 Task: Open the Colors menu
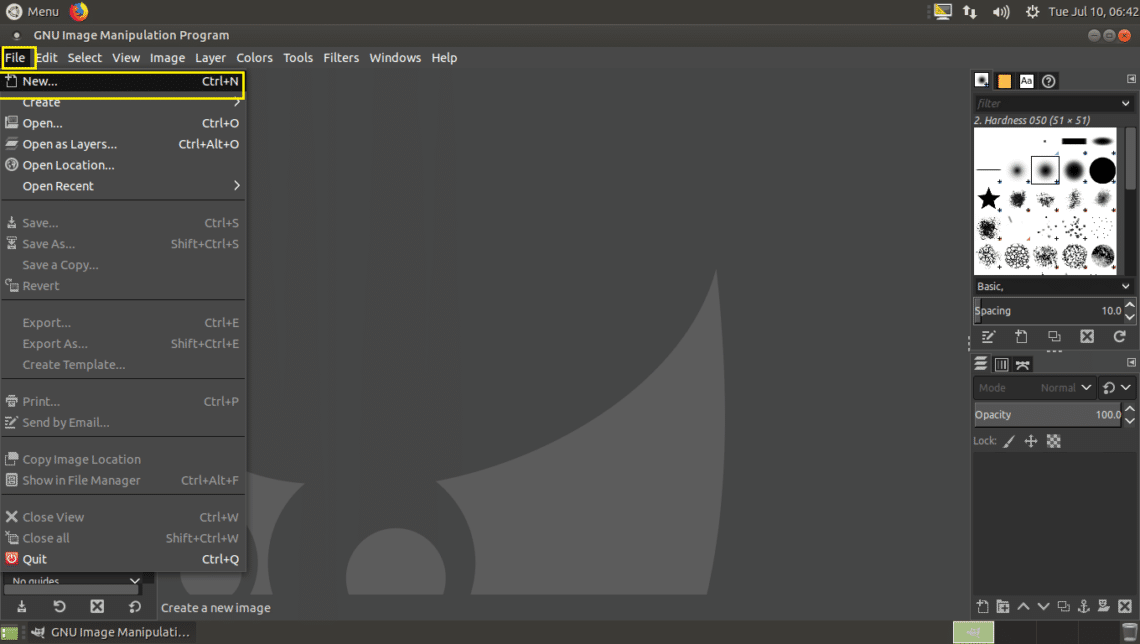pos(254,57)
